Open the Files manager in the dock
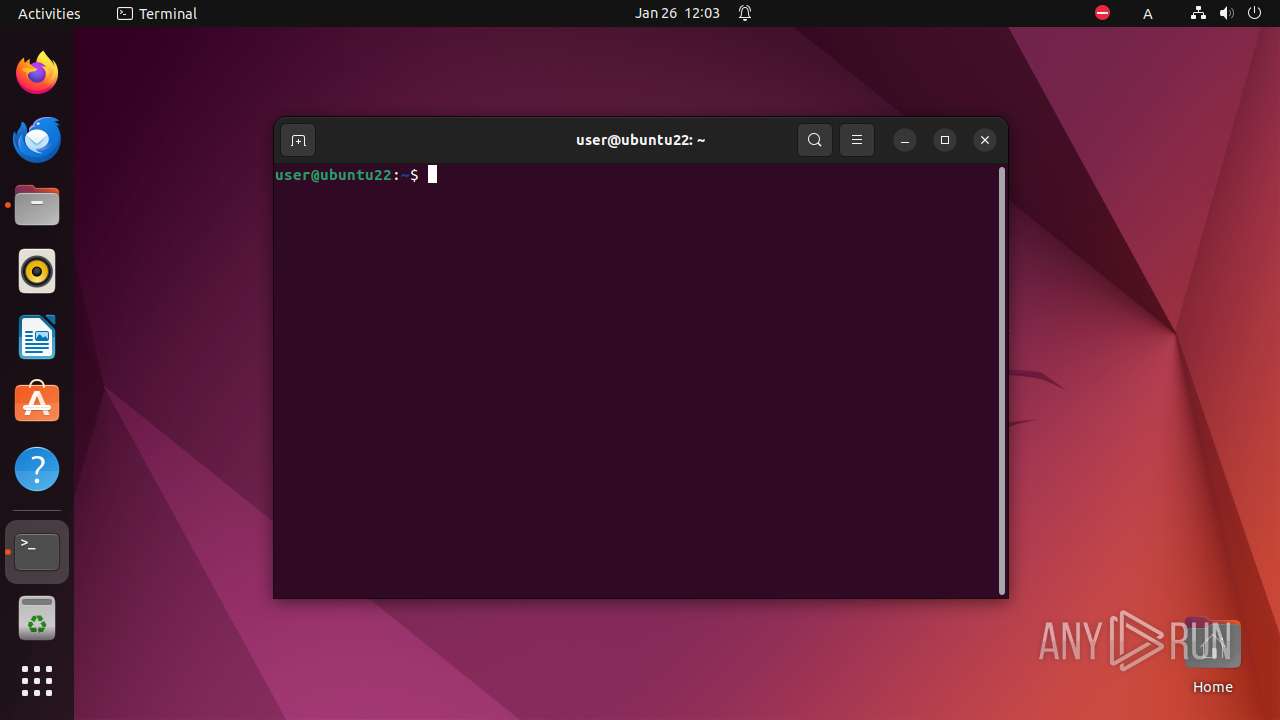This screenshot has width=1280, height=720. (x=37, y=205)
